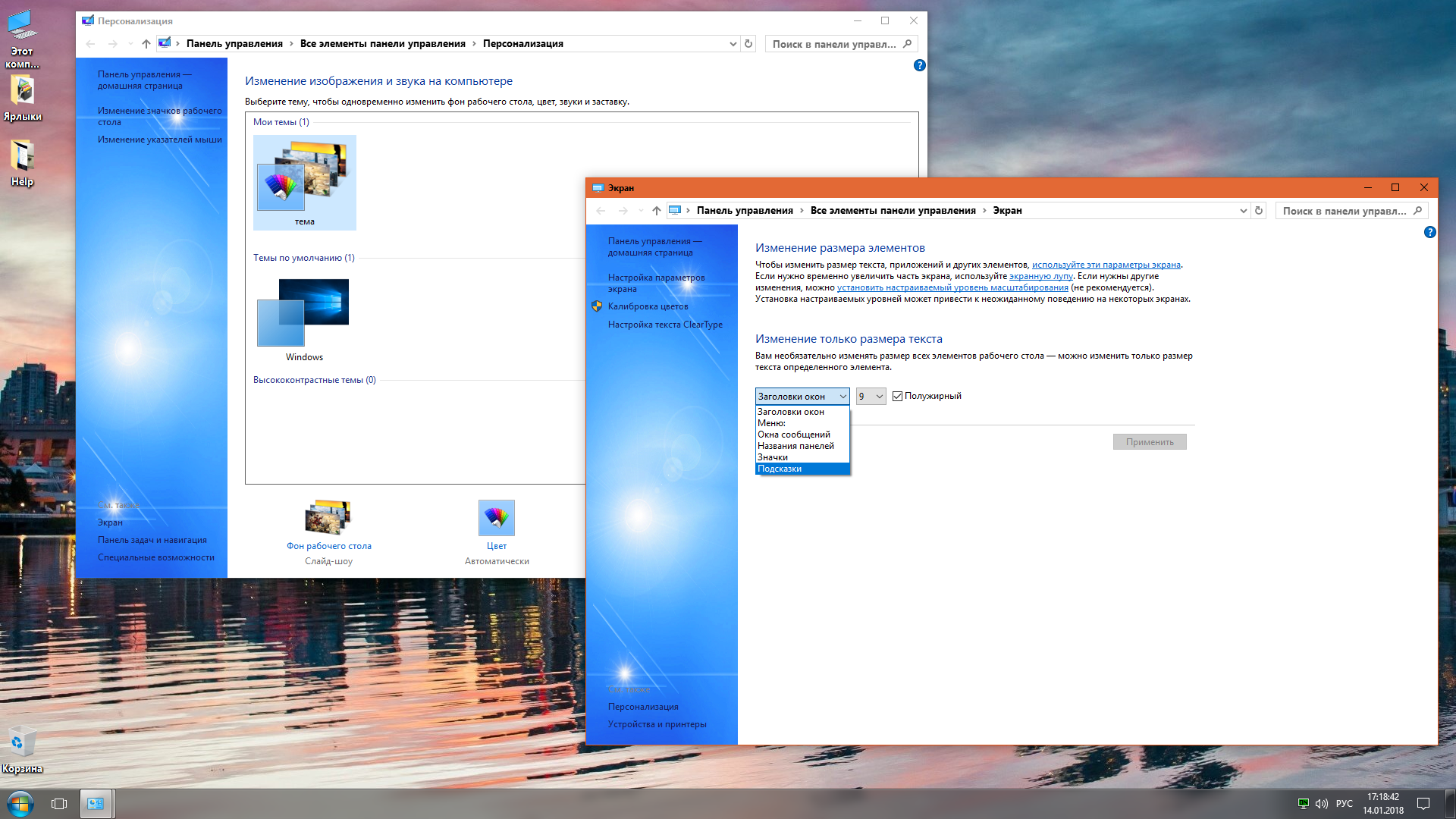The height and width of the screenshot is (819, 1456).
Task: Open the экранную лупу link
Action: 1040,276
